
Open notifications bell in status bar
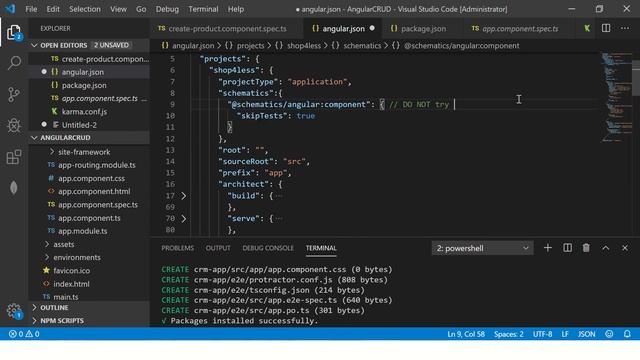coord(627,334)
